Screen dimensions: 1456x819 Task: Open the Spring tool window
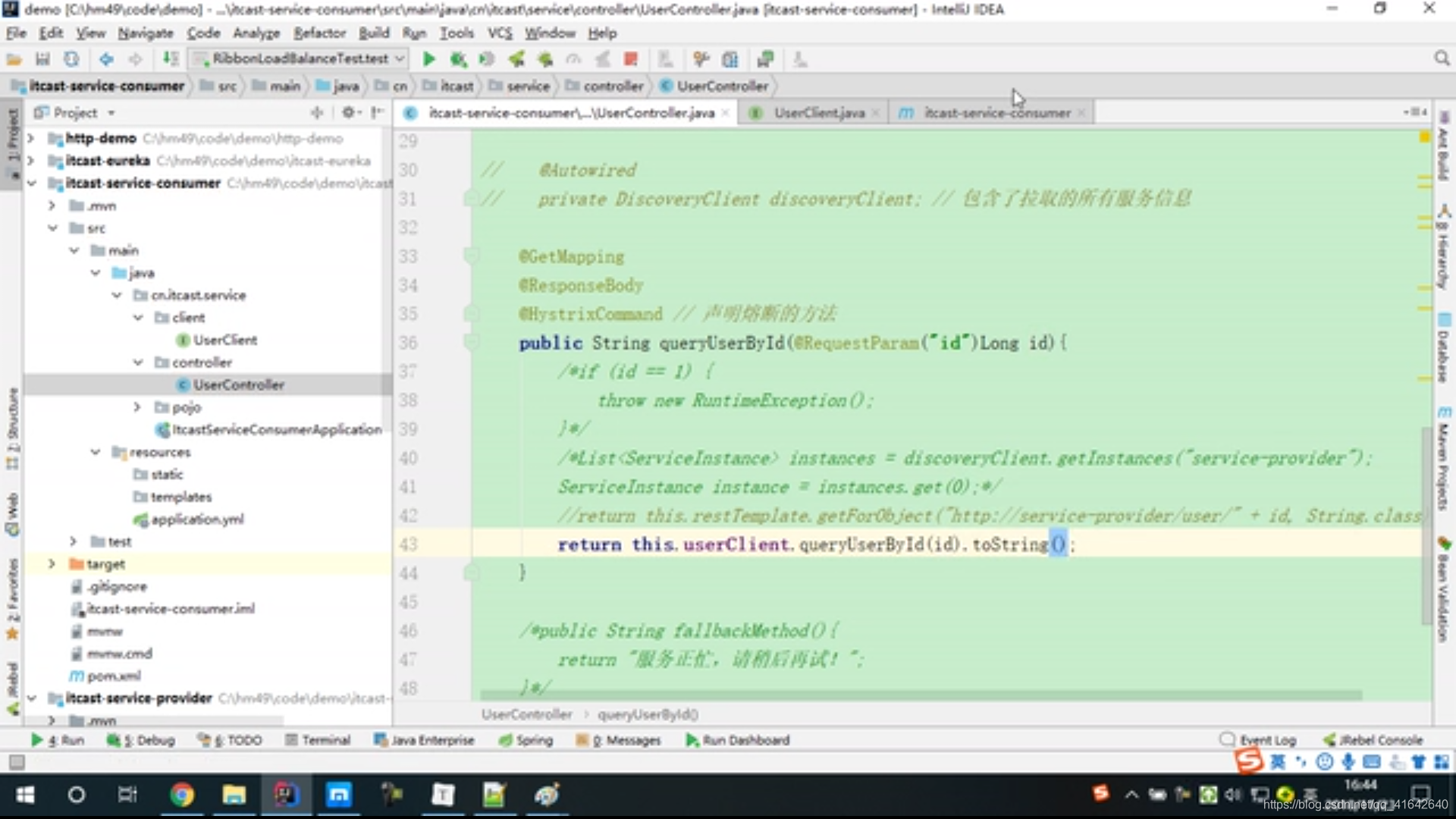point(526,740)
